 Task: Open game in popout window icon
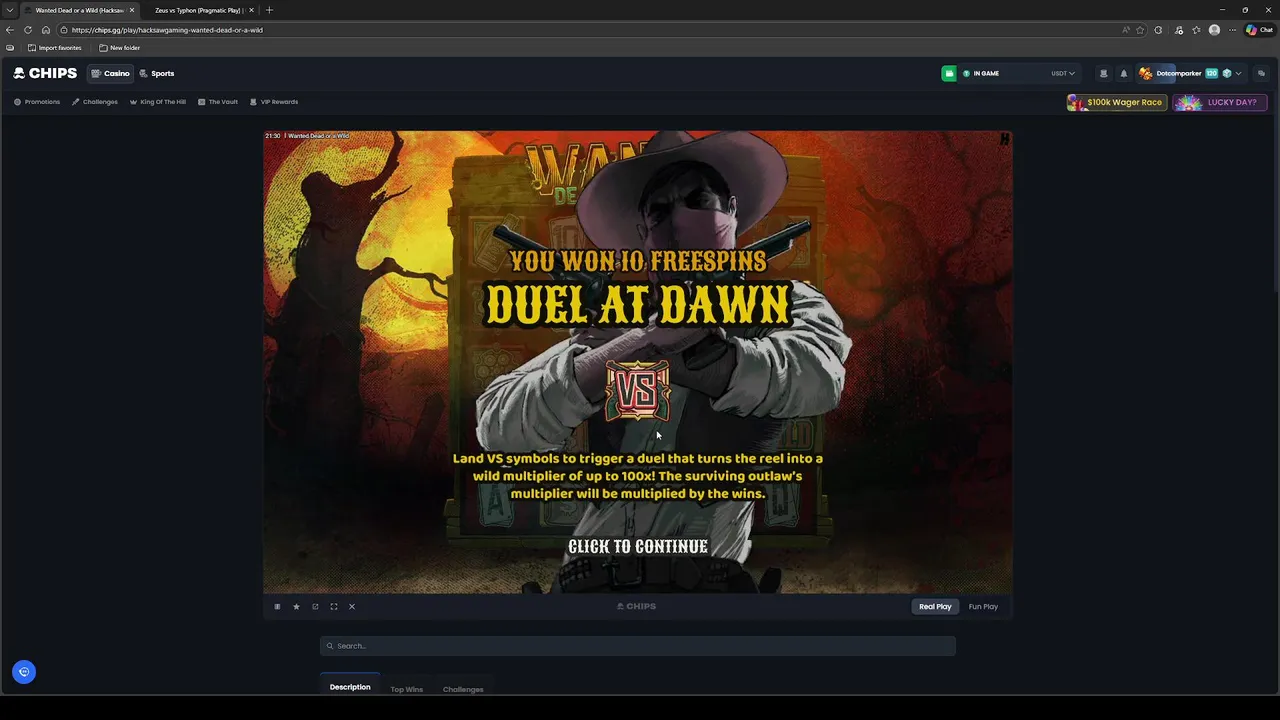(x=315, y=606)
